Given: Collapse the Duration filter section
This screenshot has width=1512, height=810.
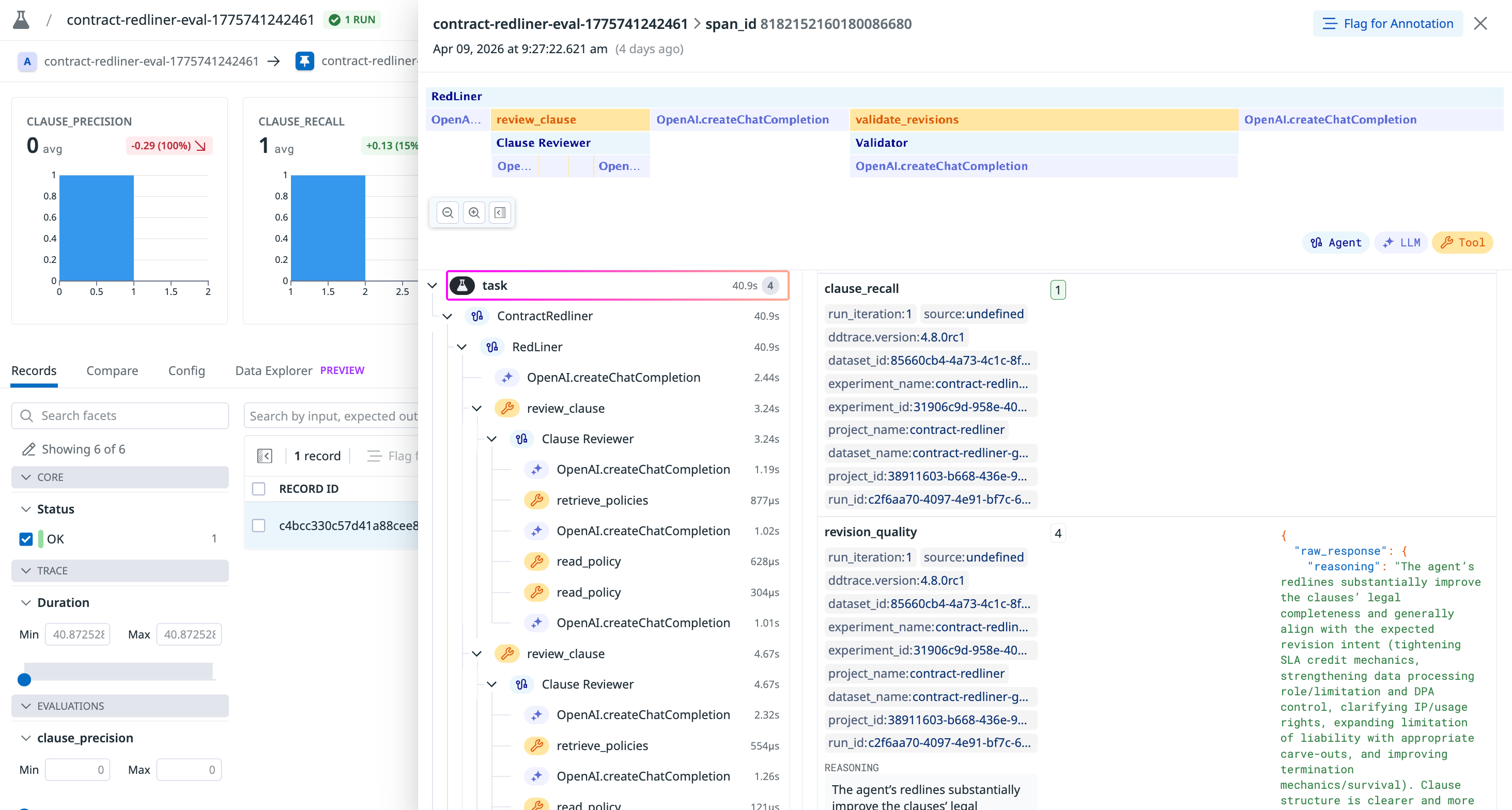Looking at the screenshot, I should point(26,602).
